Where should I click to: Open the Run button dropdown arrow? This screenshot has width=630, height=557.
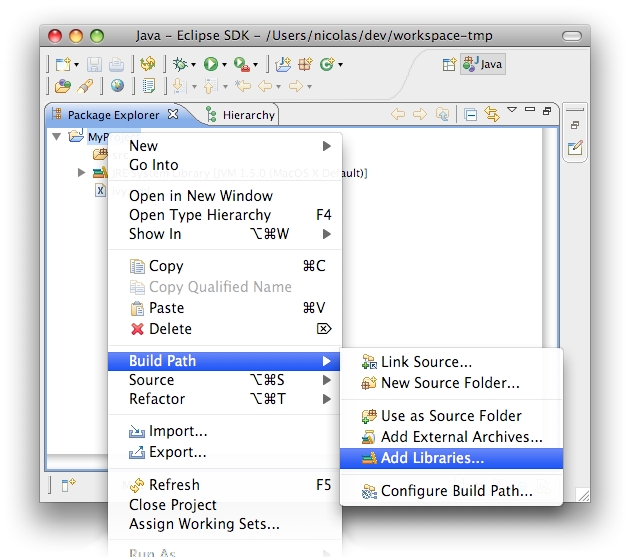coord(226,65)
